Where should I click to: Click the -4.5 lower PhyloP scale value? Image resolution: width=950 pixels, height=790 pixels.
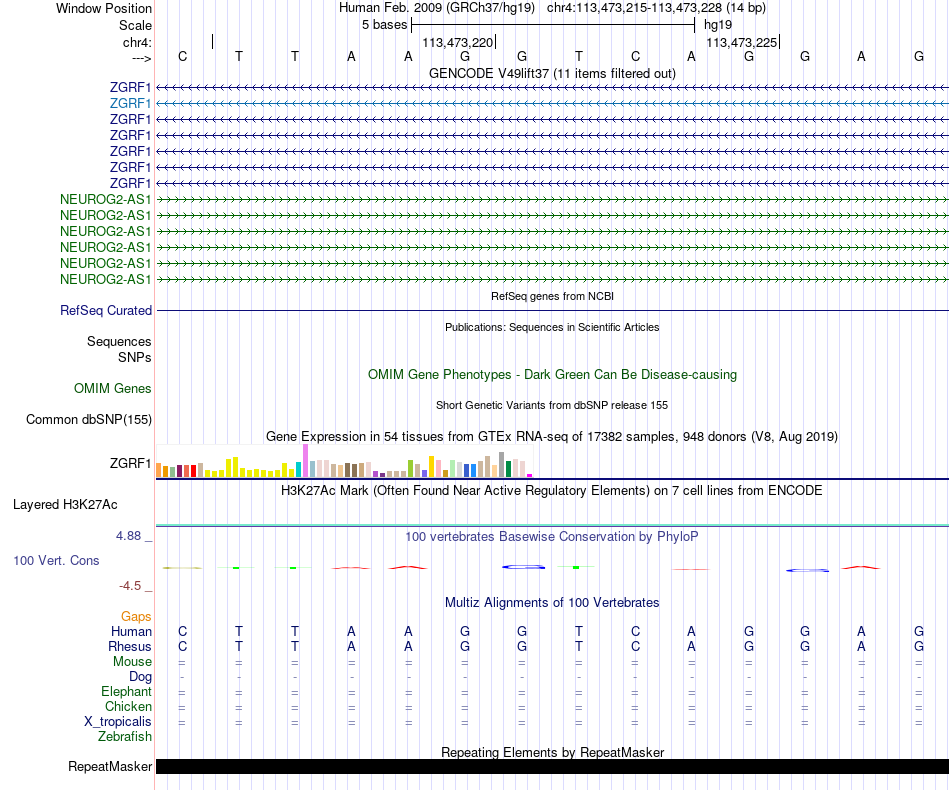(x=130, y=586)
